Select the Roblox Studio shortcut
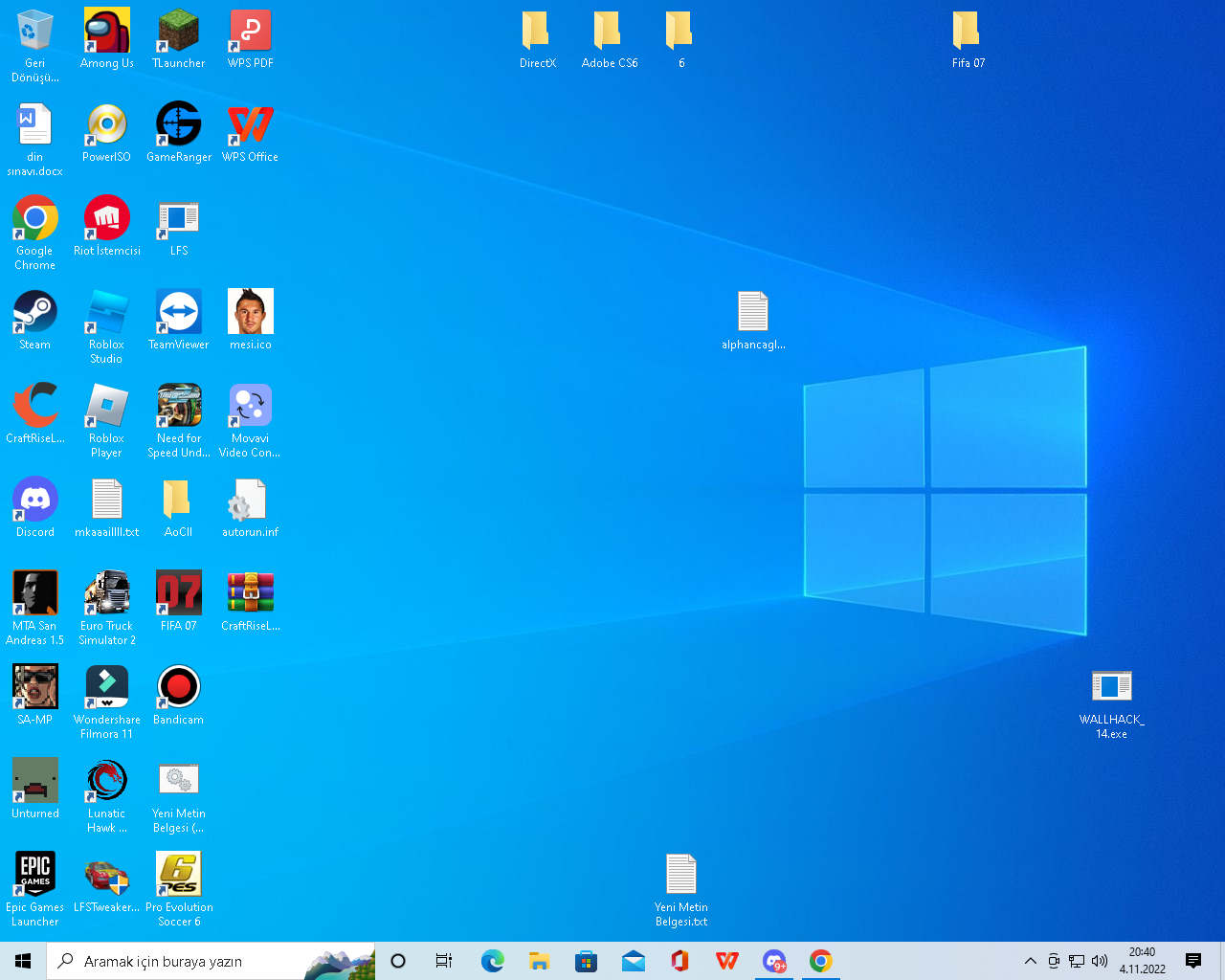Image resolution: width=1225 pixels, height=980 pixels. coord(107,312)
